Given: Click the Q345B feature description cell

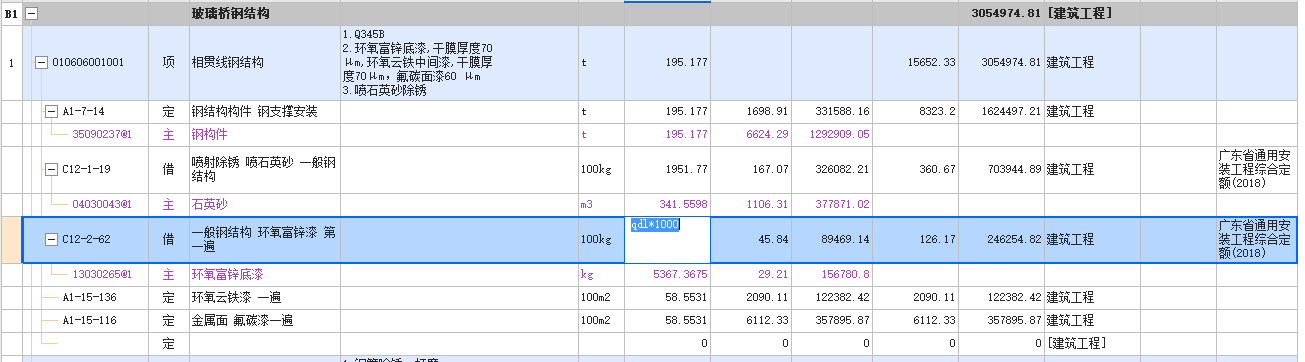Looking at the screenshot, I should point(458,62).
